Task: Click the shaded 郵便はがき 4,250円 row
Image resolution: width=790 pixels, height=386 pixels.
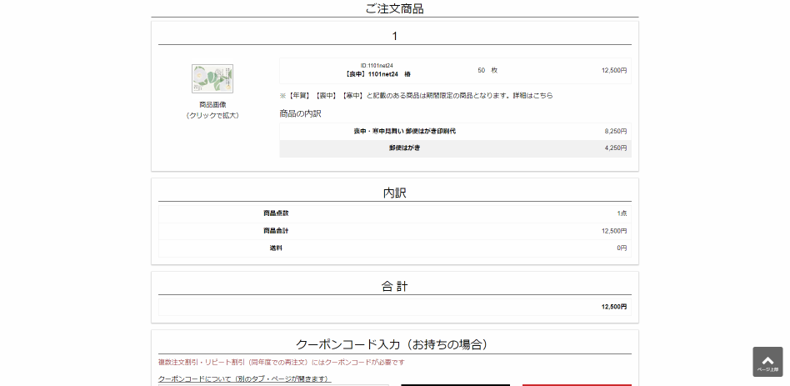Action: click(455, 149)
